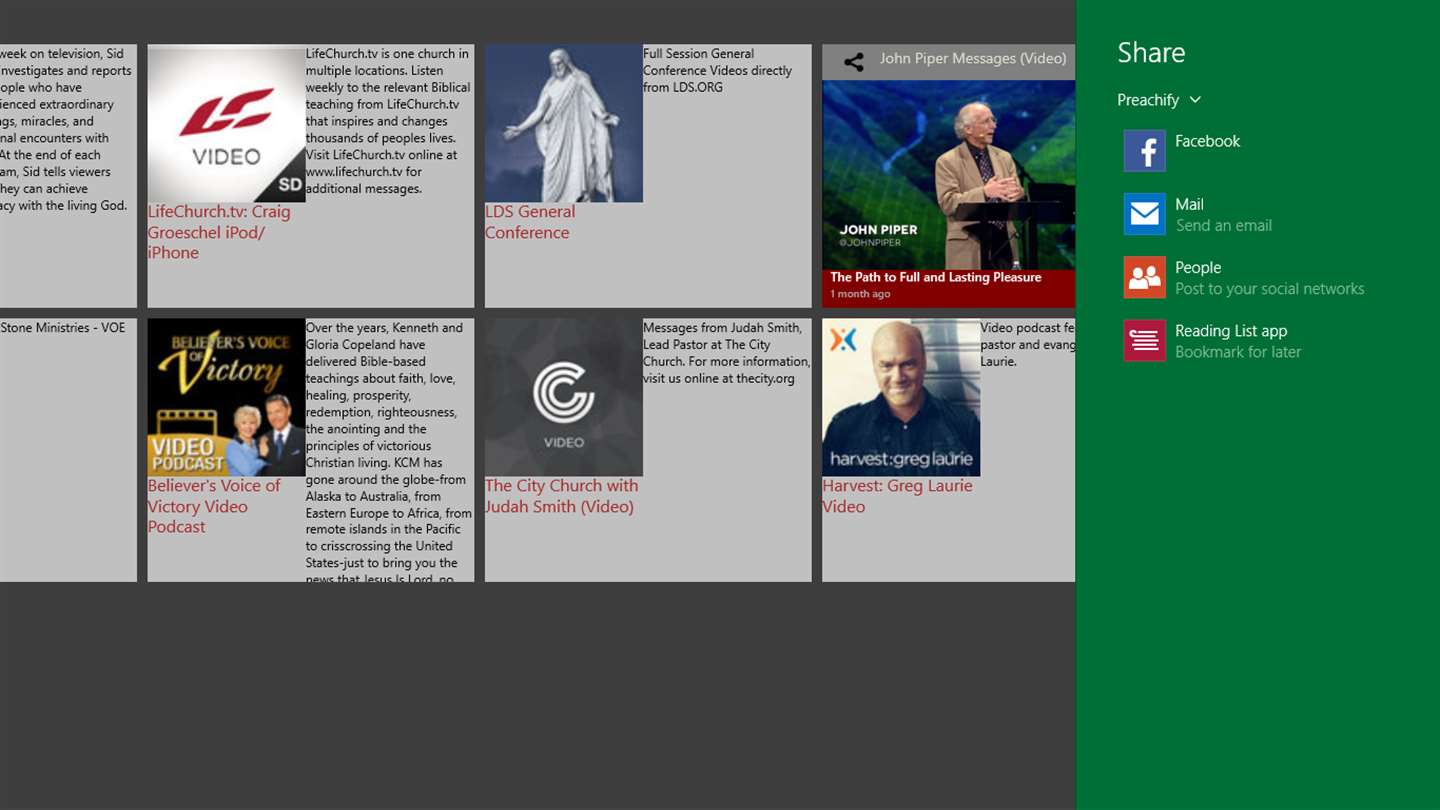Image resolution: width=1440 pixels, height=810 pixels.
Task: Open The City Church with Judah Smith link
Action: click(x=561, y=496)
